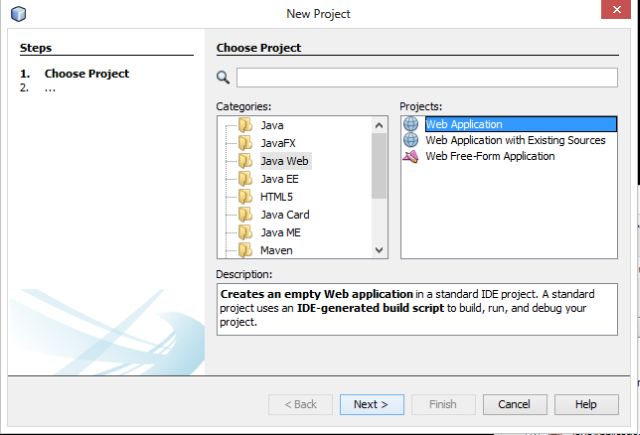640x435 pixels.
Task: Click the disabled < Back button
Action: [300, 404]
